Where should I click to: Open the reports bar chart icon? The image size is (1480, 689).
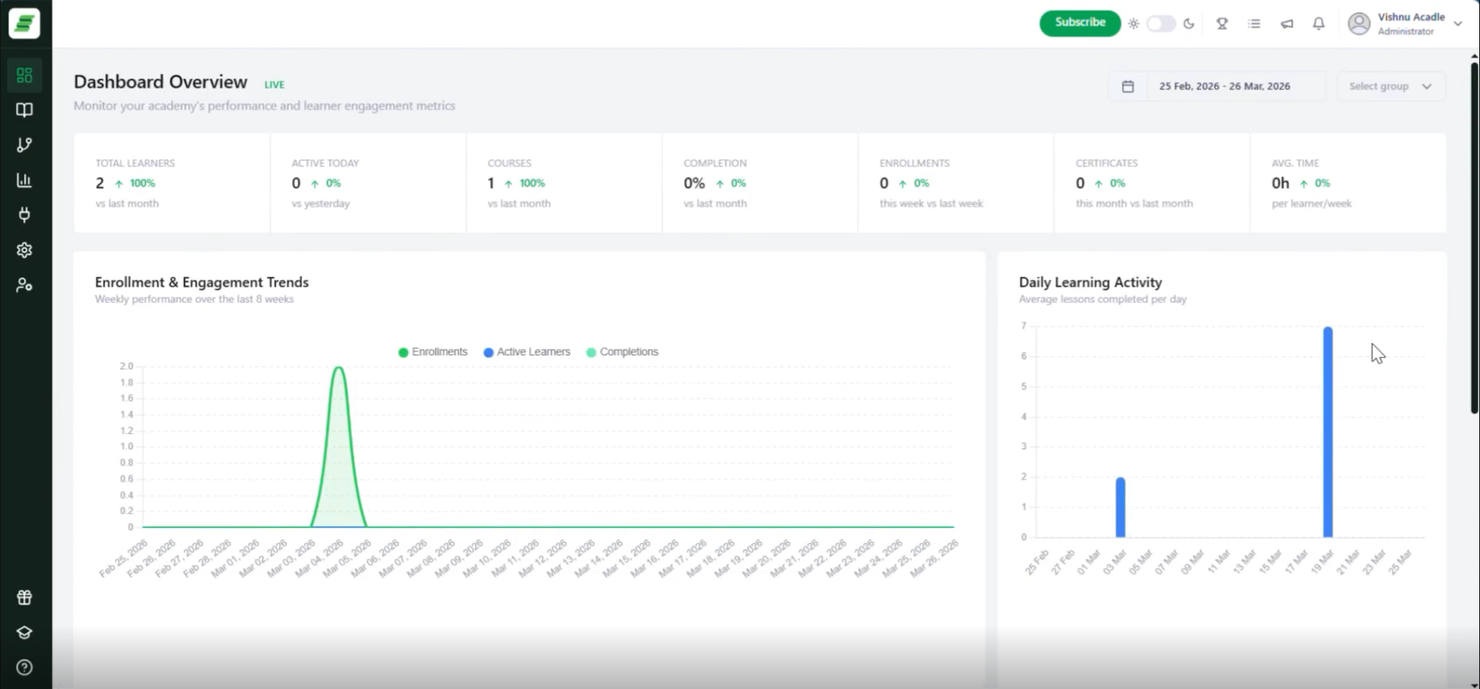click(x=24, y=180)
